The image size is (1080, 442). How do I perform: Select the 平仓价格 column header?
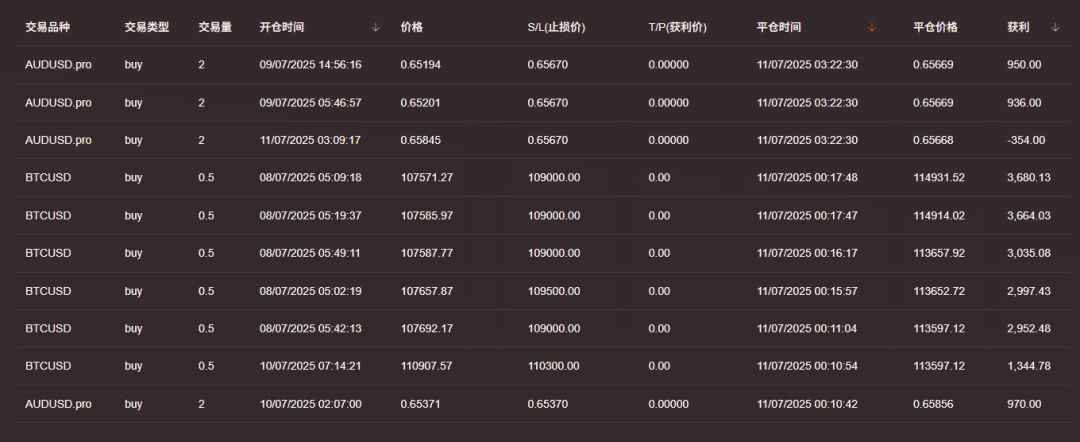click(935, 28)
